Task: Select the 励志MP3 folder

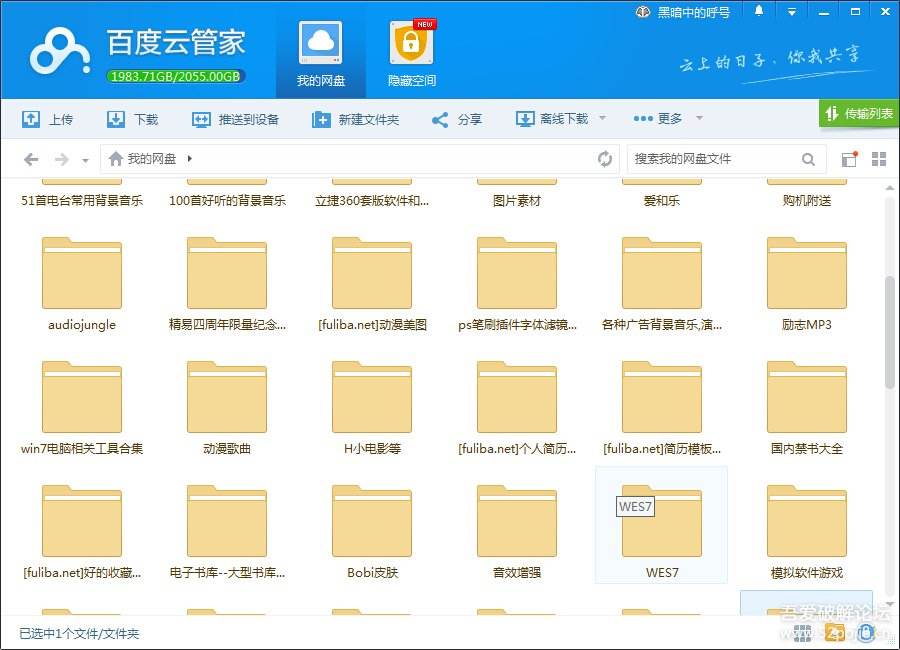Action: [x=806, y=284]
